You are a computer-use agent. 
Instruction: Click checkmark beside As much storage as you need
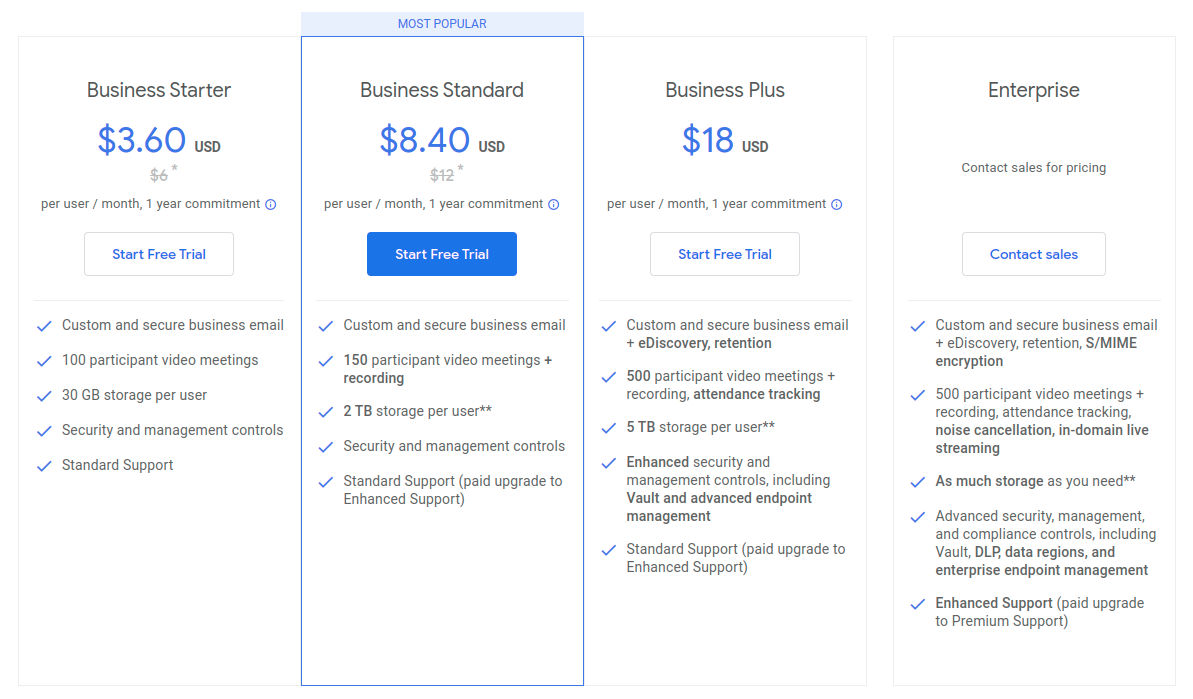click(917, 482)
